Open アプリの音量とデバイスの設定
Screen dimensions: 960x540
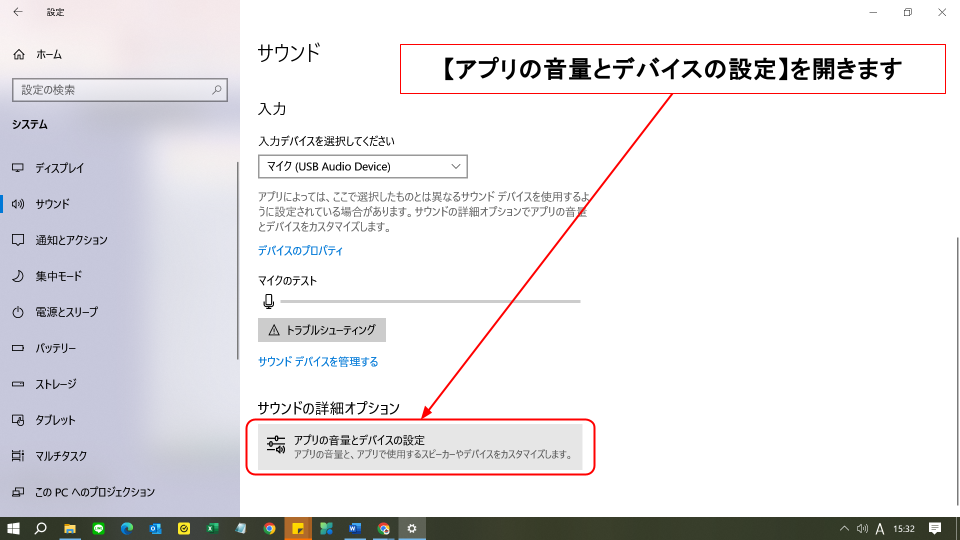tap(420, 447)
